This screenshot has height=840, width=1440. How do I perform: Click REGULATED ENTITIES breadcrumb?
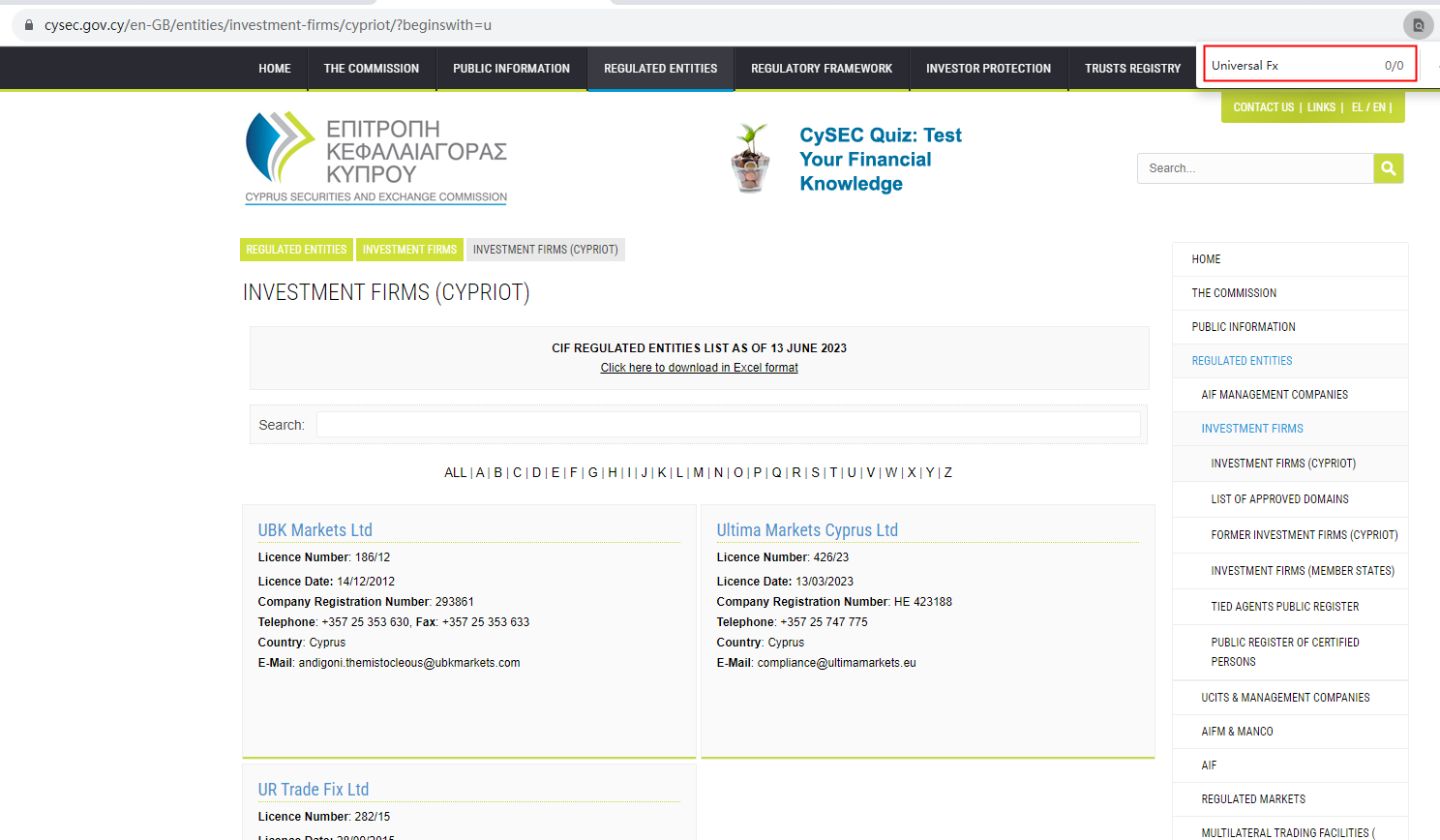click(296, 250)
